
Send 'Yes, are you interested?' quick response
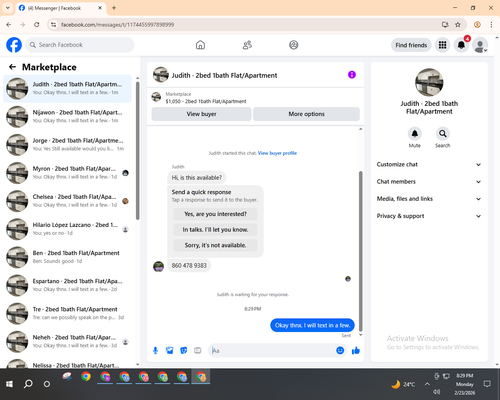(x=215, y=214)
